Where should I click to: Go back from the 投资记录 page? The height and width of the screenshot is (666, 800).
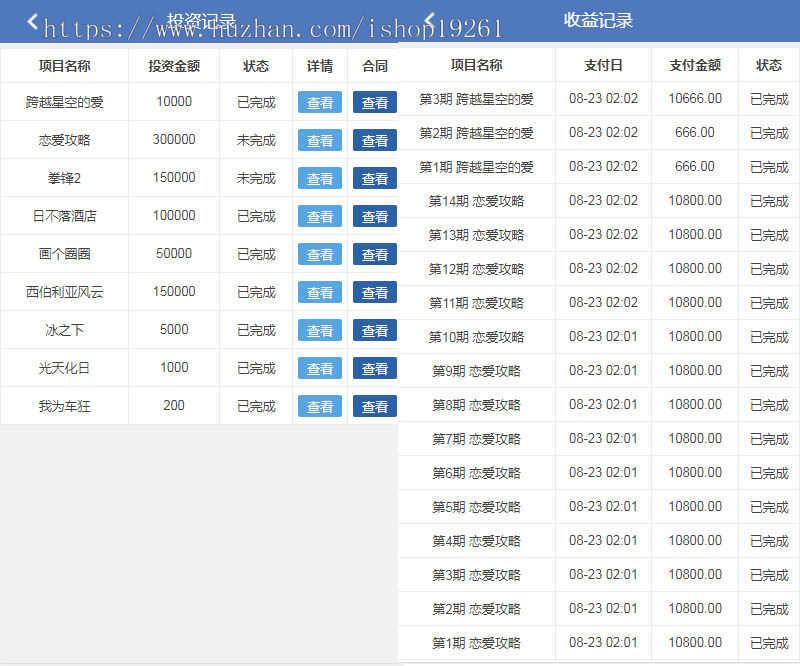click(33, 21)
